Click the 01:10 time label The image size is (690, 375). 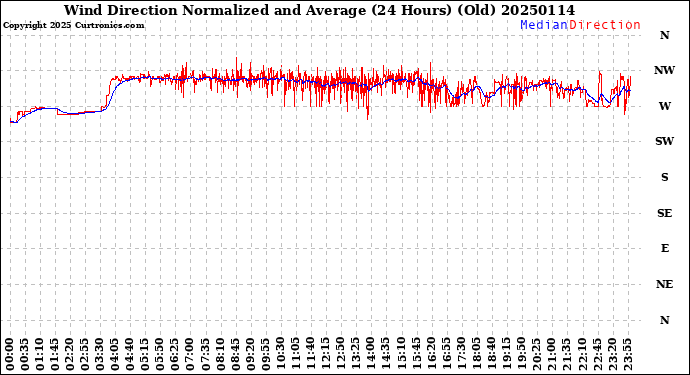pyautogui.click(x=40, y=354)
